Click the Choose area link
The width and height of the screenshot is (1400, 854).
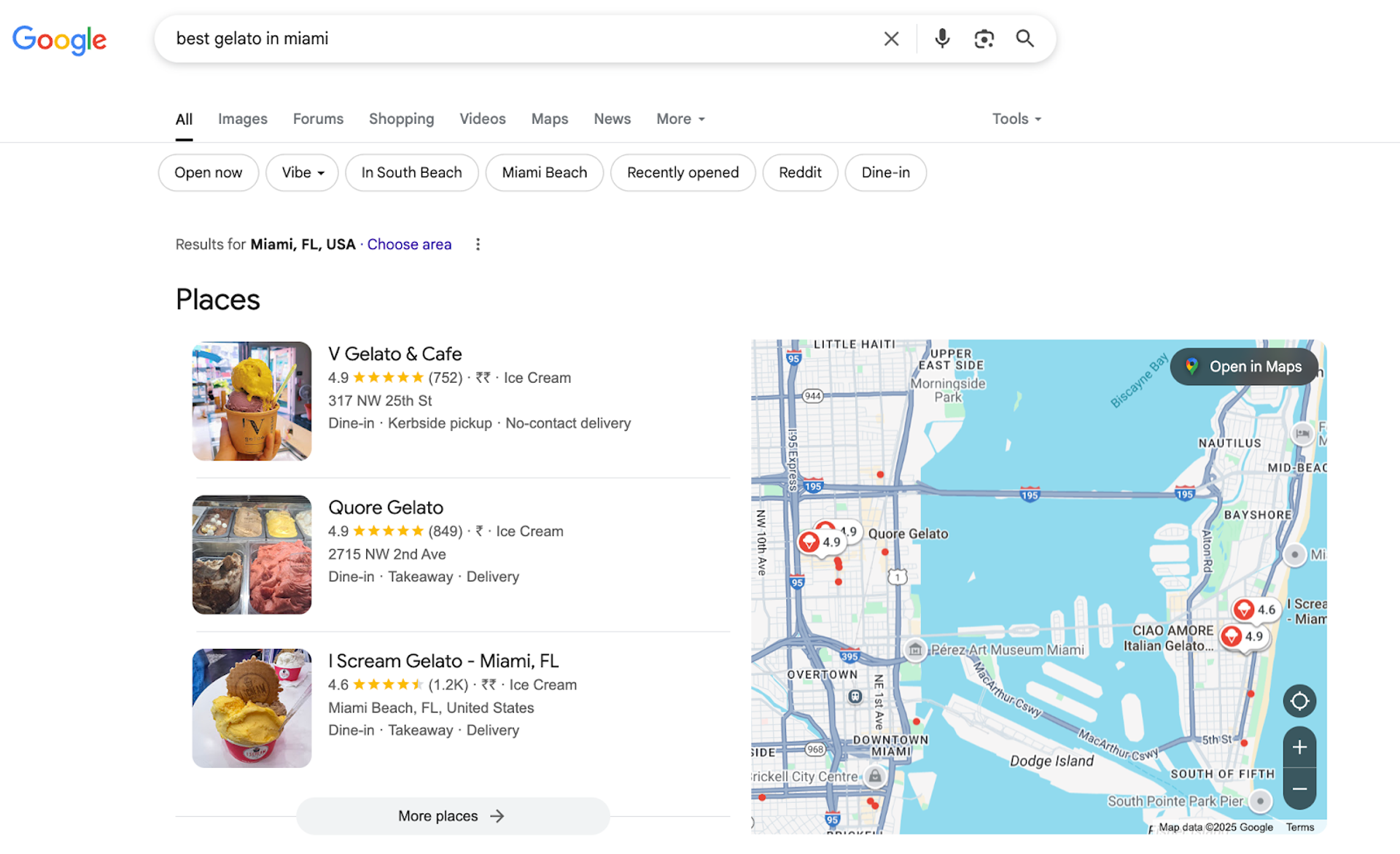[409, 244]
